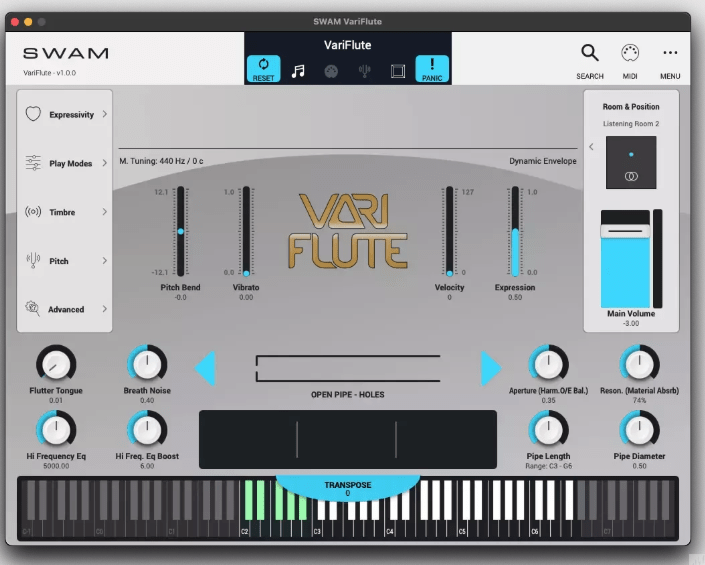Click the Dynamic Envelope label
Screen dimensions: 705x565
click(x=543, y=161)
